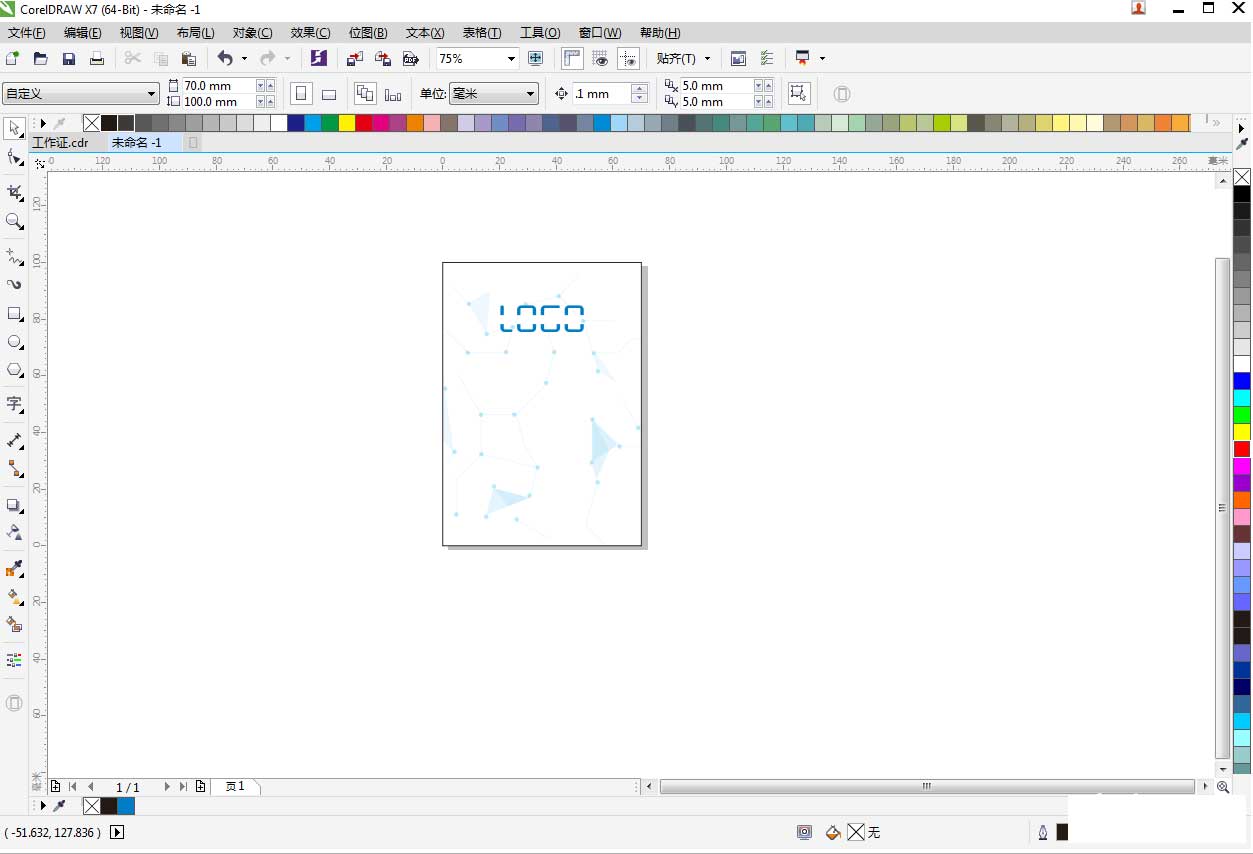Click the page width 70.0 mm field

[218, 86]
